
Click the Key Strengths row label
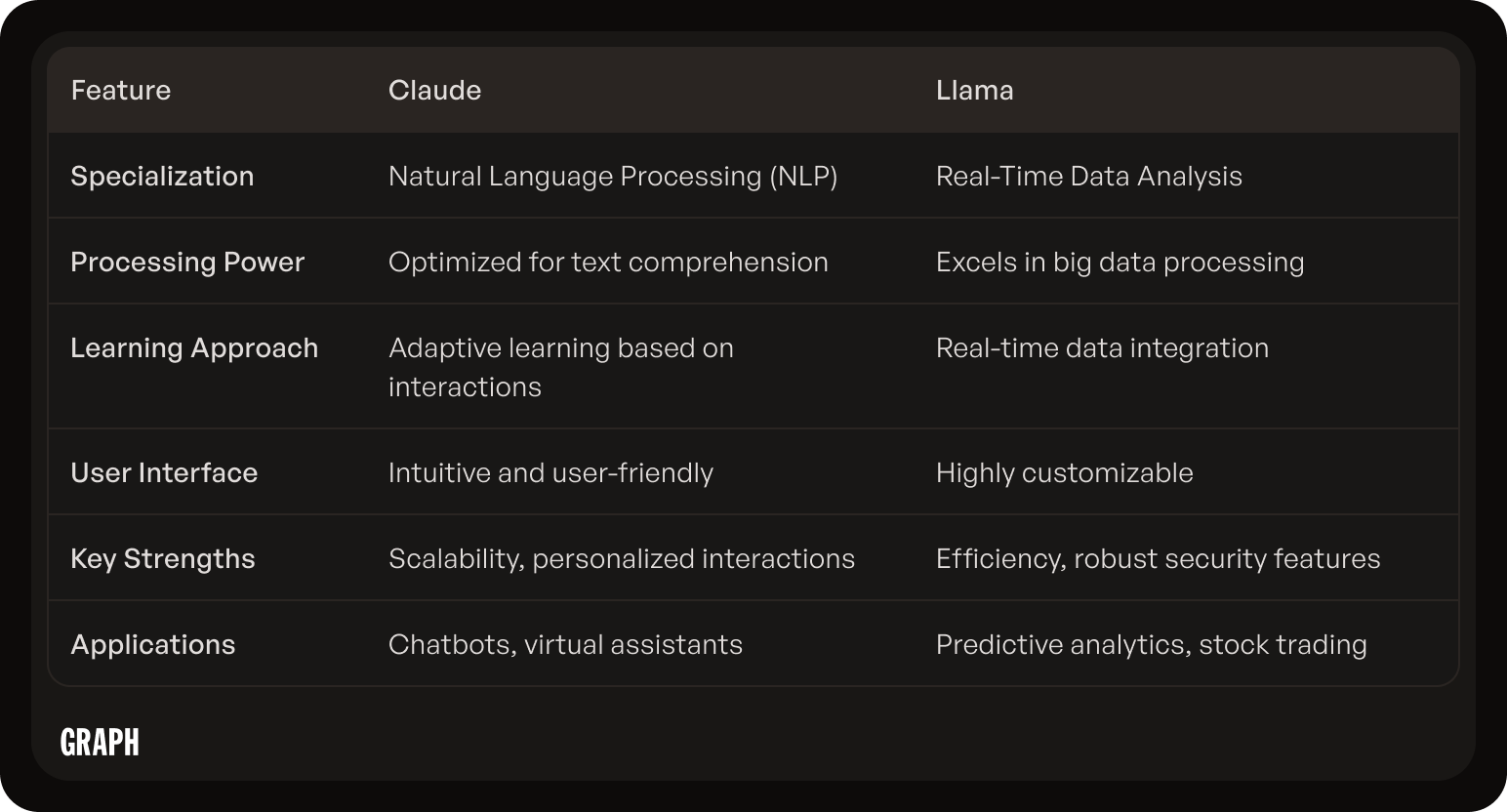pyautogui.click(x=163, y=558)
